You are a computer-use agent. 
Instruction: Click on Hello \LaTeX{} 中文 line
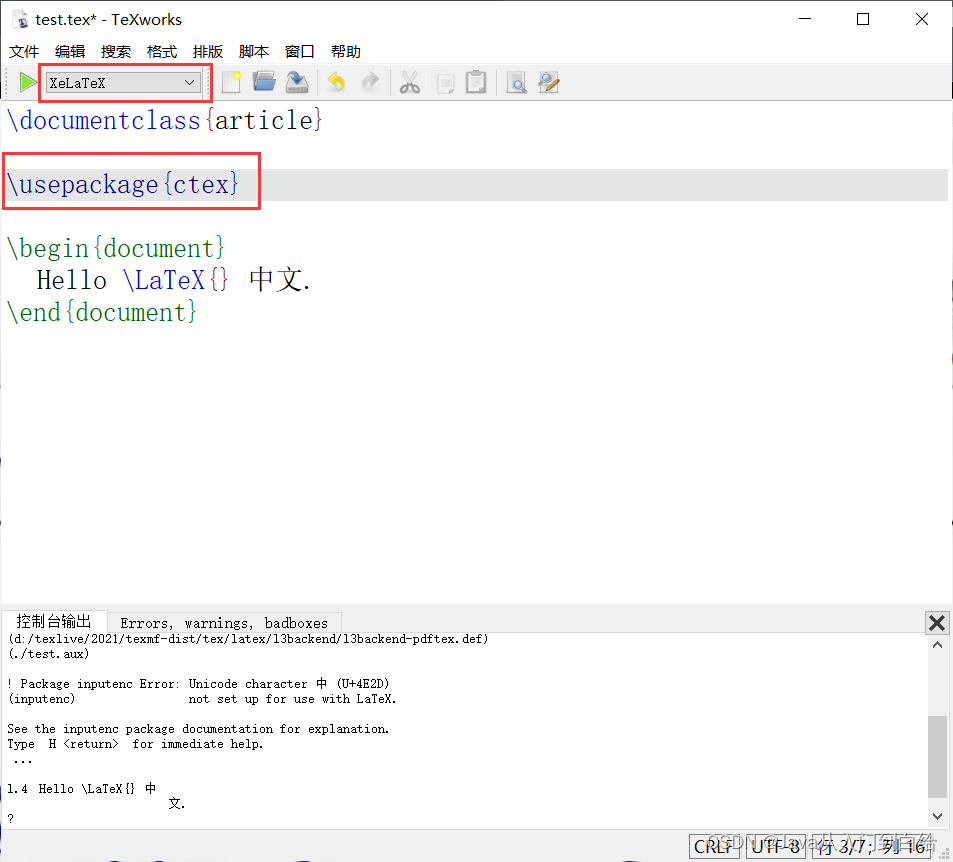pos(173,280)
